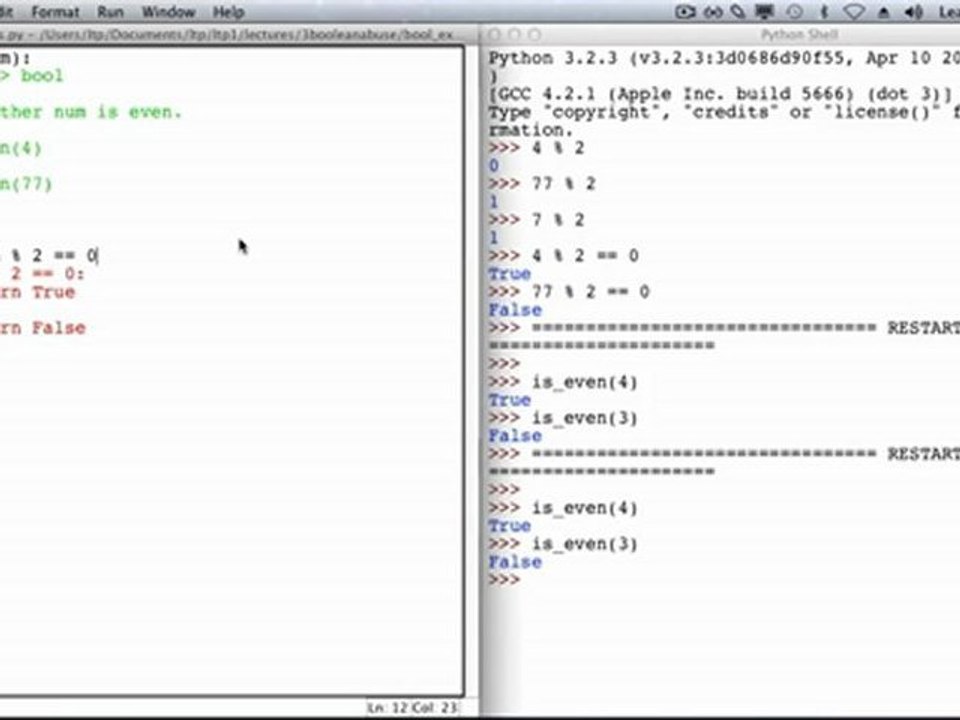Click the green 'n(4)' docstring example
This screenshot has width=960, height=720.
pyautogui.click(x=21, y=148)
